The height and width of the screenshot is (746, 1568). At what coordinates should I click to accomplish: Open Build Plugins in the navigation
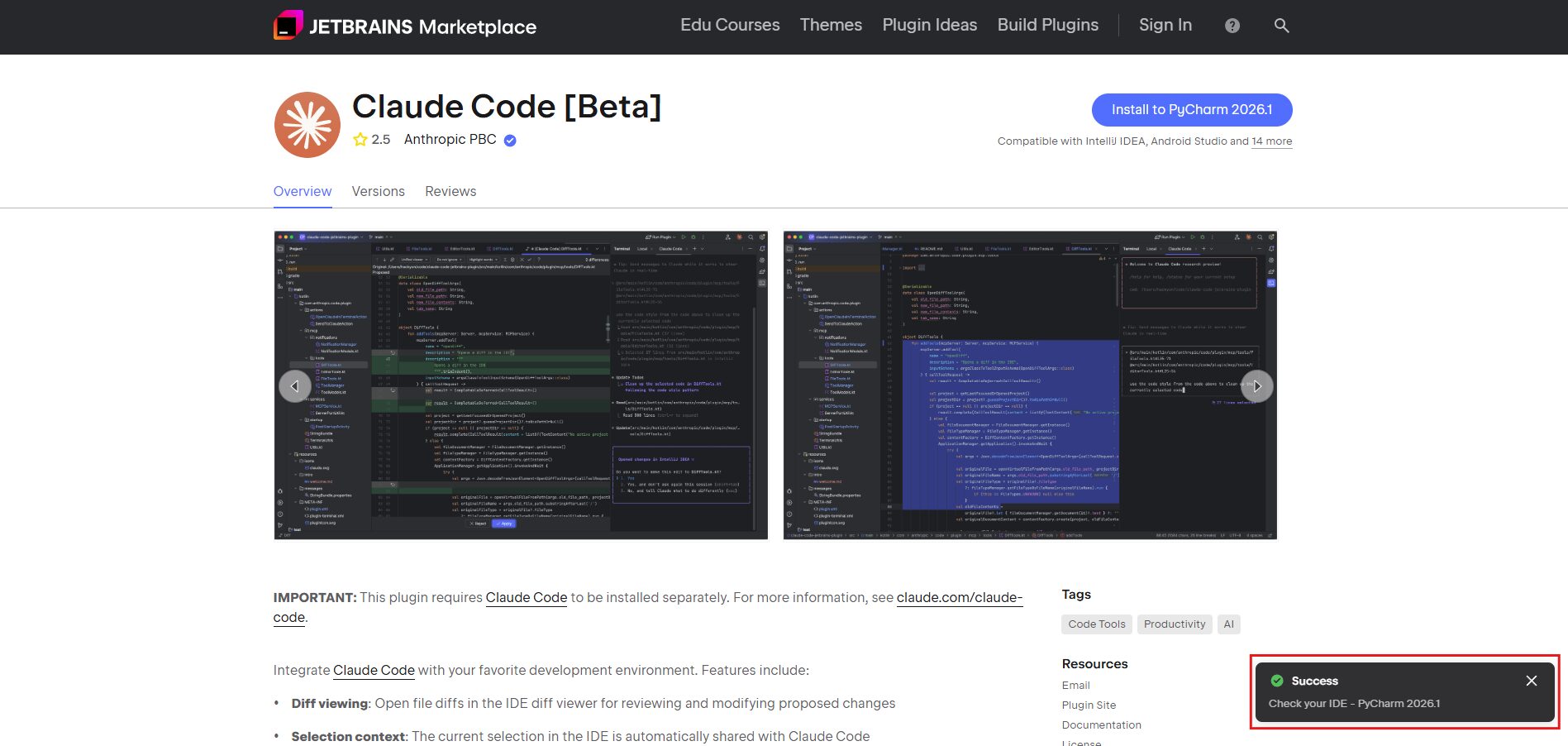point(1047,26)
